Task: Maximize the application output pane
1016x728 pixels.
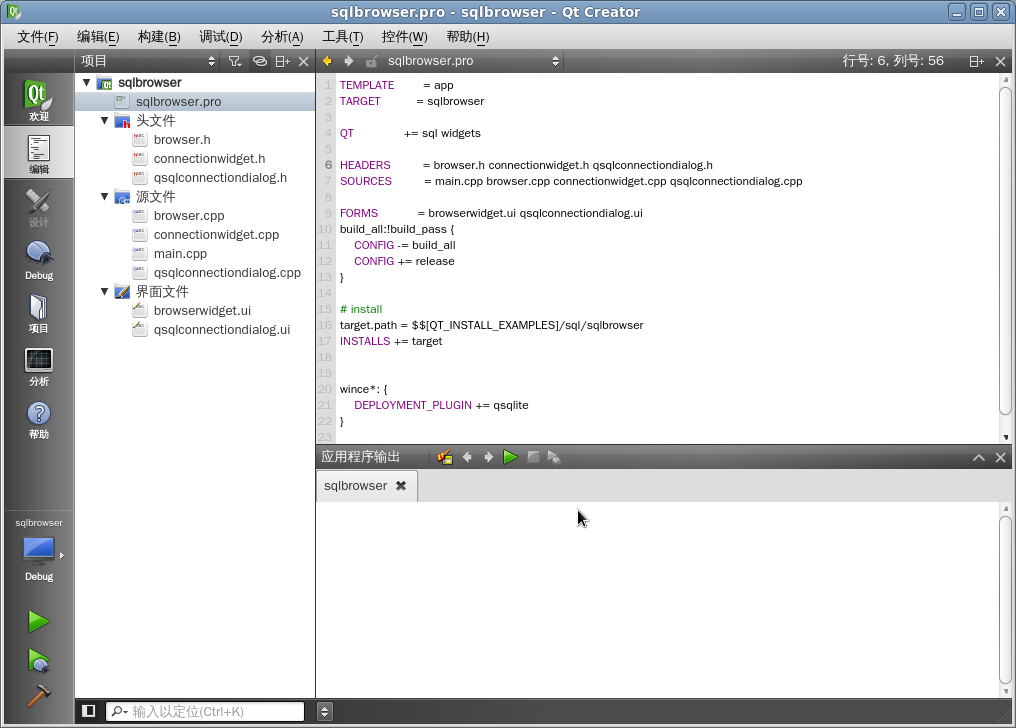Action: click(x=979, y=458)
